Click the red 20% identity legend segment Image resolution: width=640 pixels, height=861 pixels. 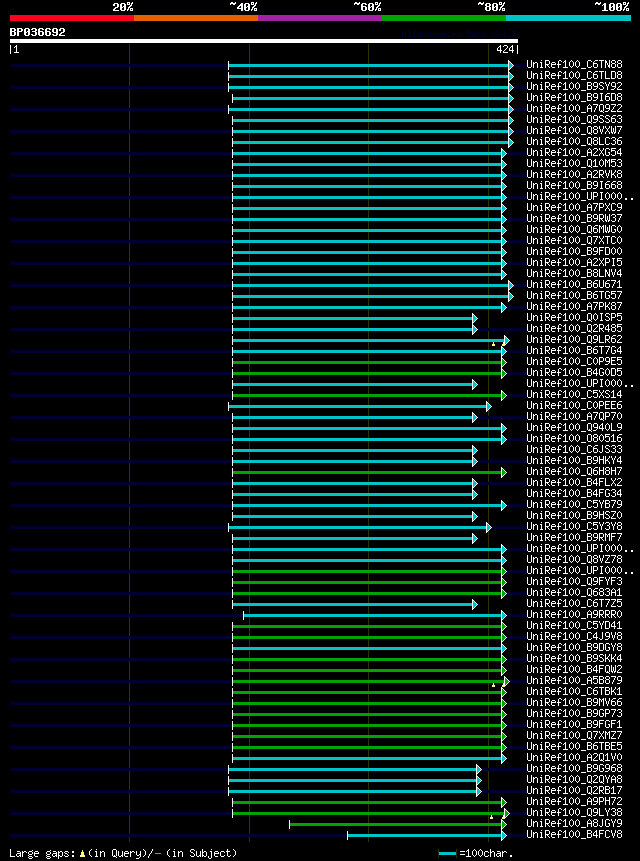coord(72,18)
